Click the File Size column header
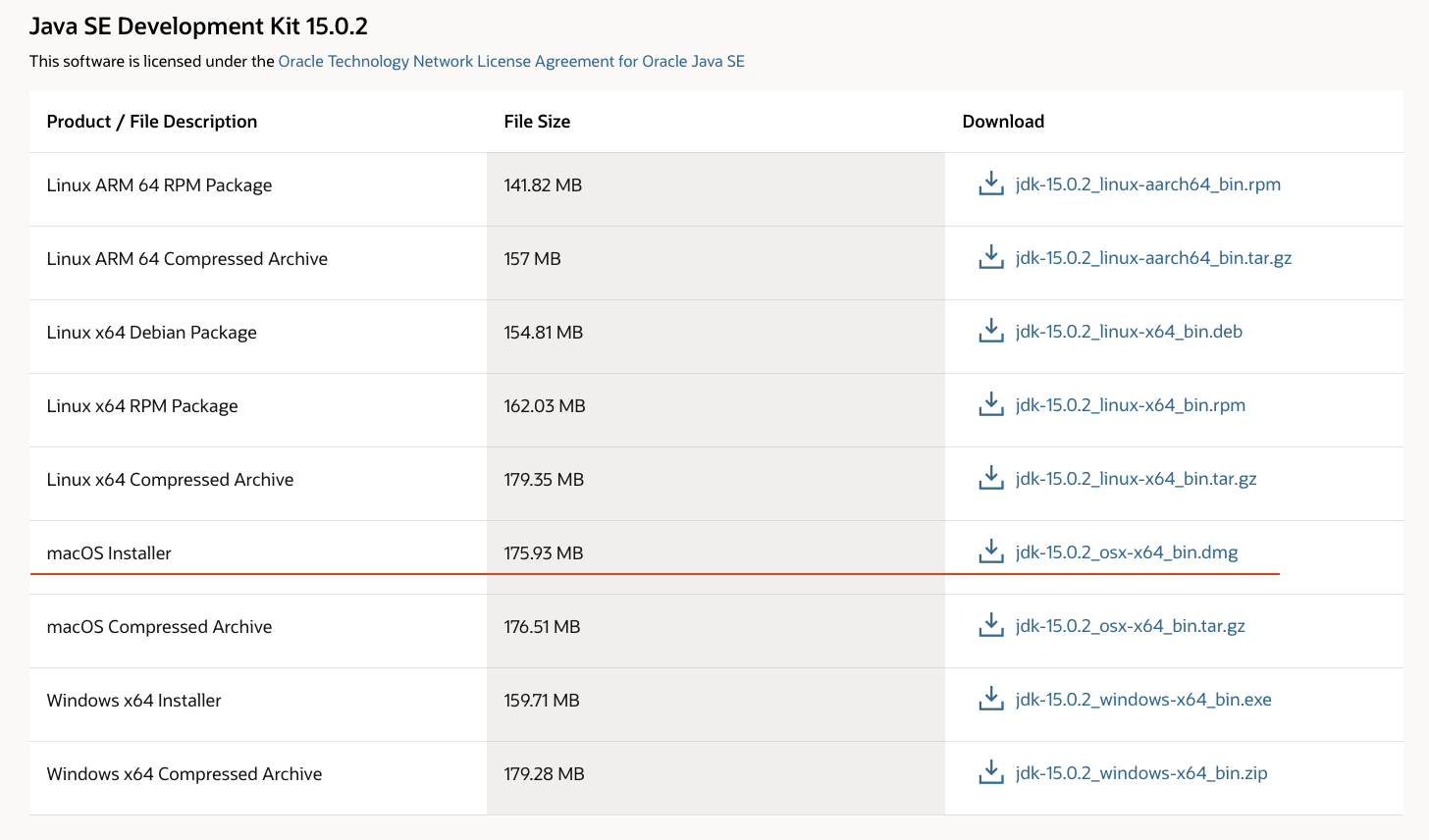Viewport: 1429px width, 840px height. [537, 122]
